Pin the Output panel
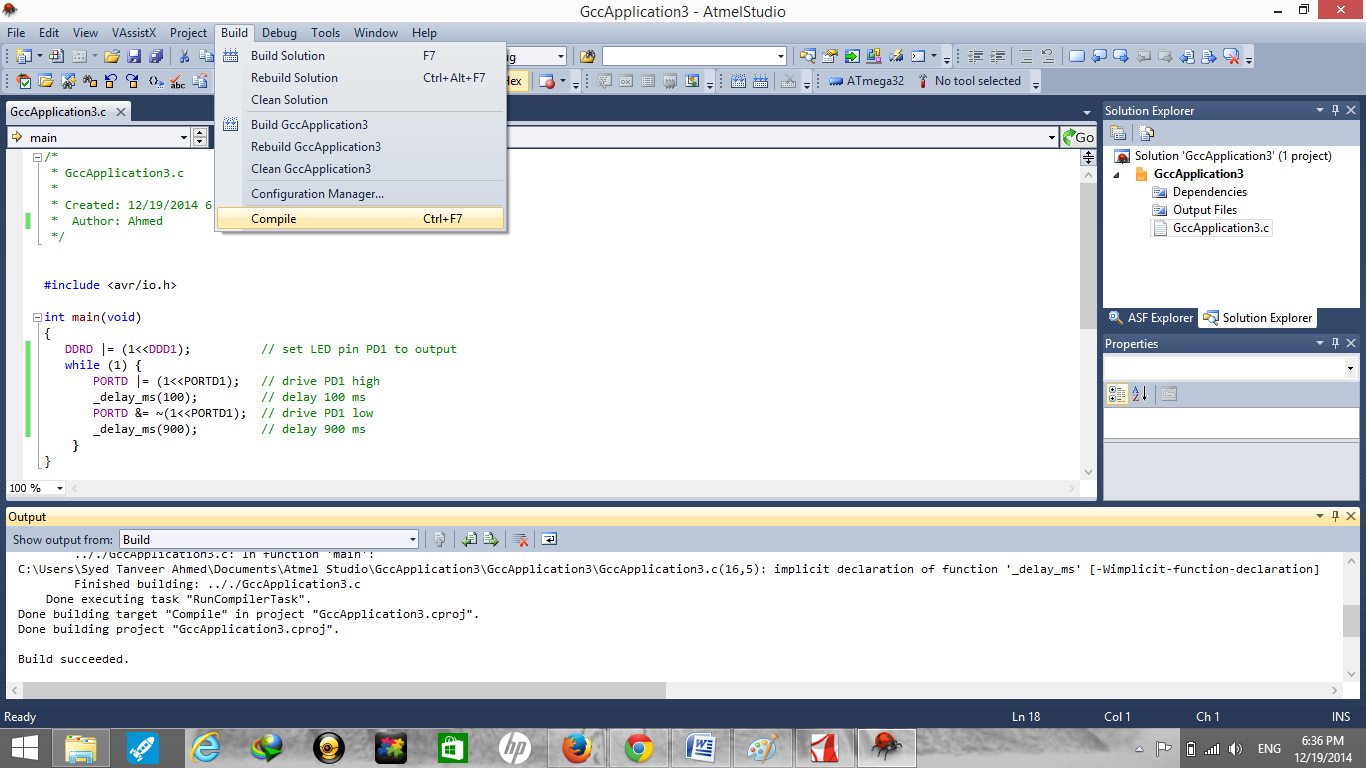Screen dimensions: 1366x768 (x=1336, y=517)
